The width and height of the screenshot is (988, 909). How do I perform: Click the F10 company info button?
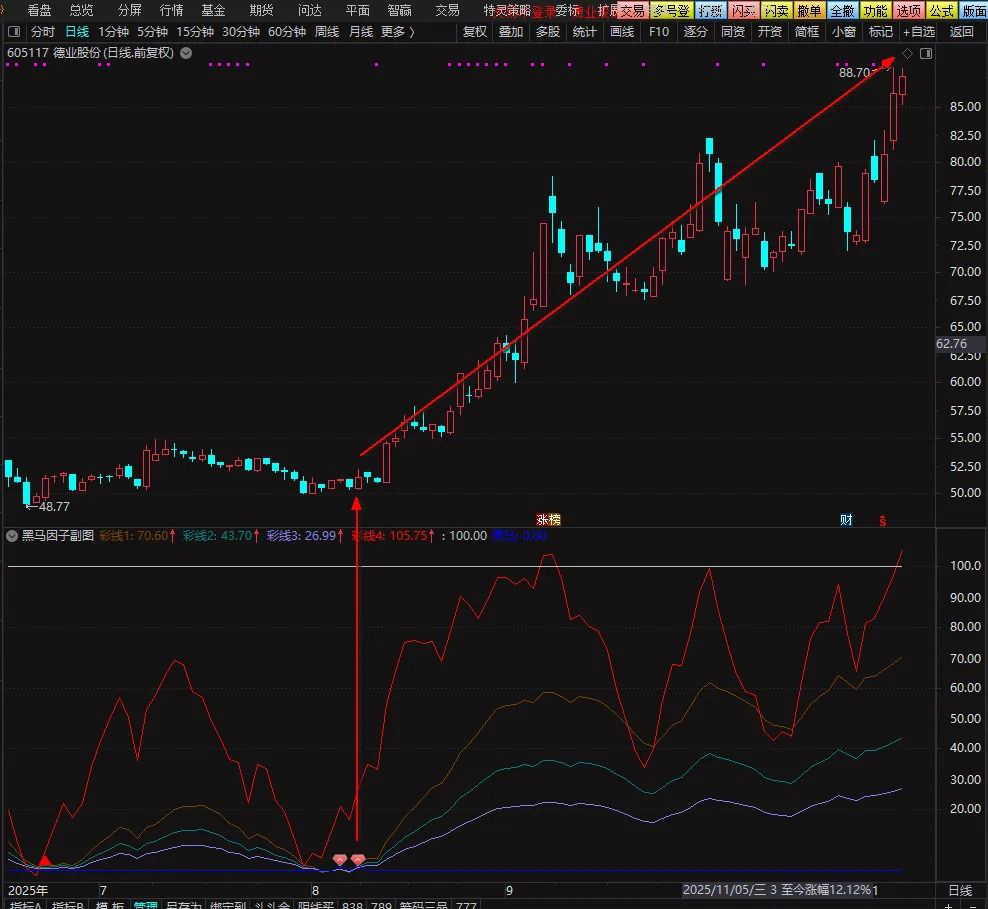(x=658, y=32)
